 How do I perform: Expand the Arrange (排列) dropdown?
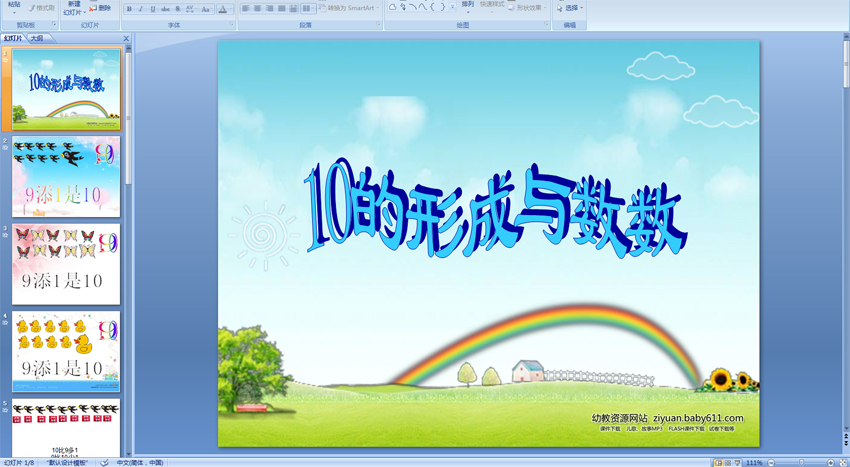467,7
